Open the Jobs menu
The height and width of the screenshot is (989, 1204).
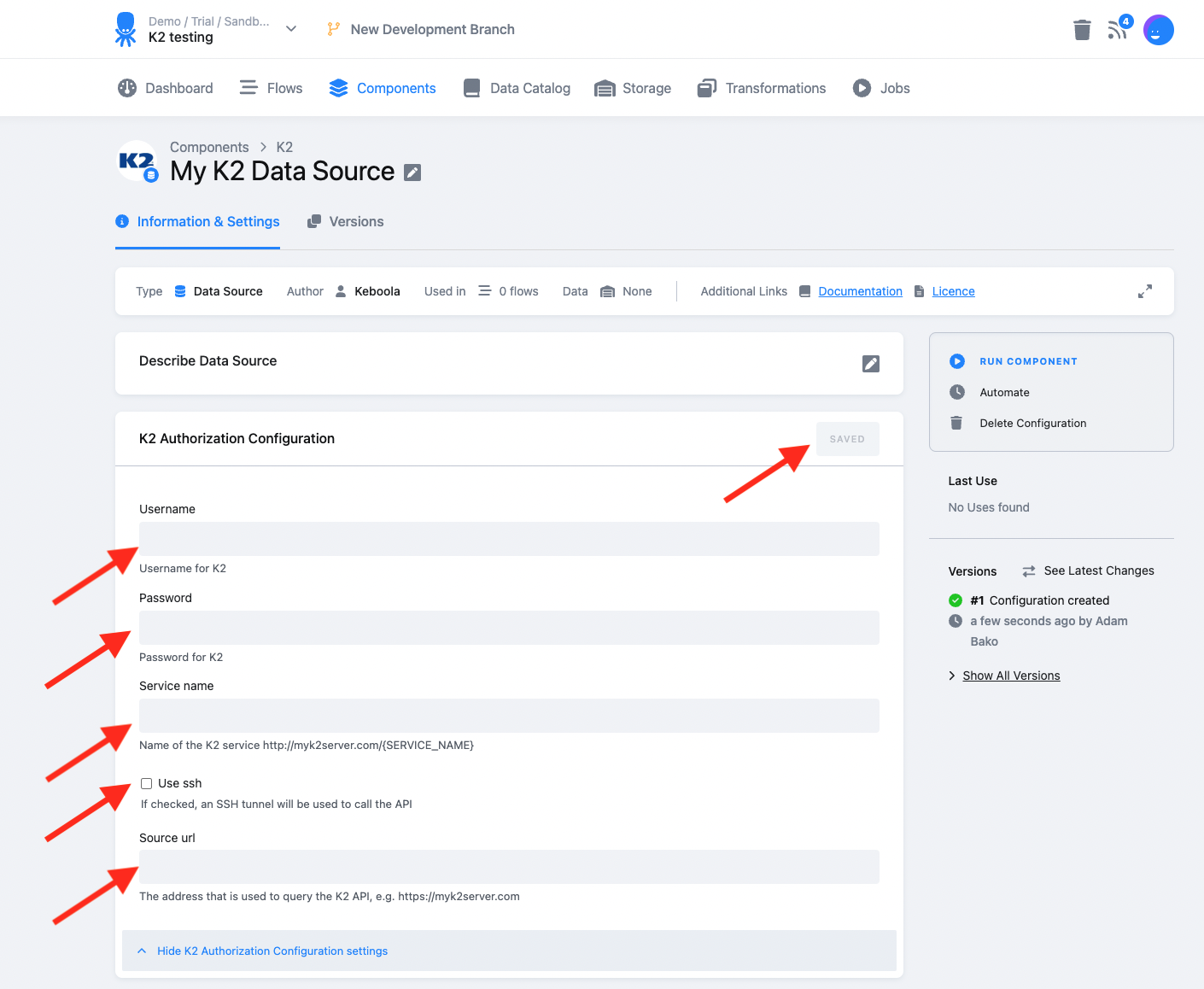[881, 88]
